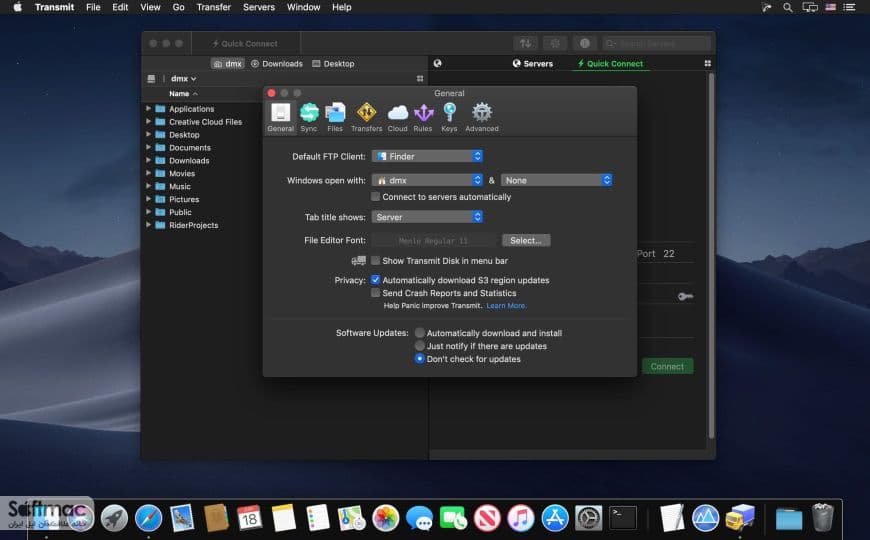Screen dimensions: 870x540
Task: Expand the Documents folder
Action: click(x=148, y=147)
